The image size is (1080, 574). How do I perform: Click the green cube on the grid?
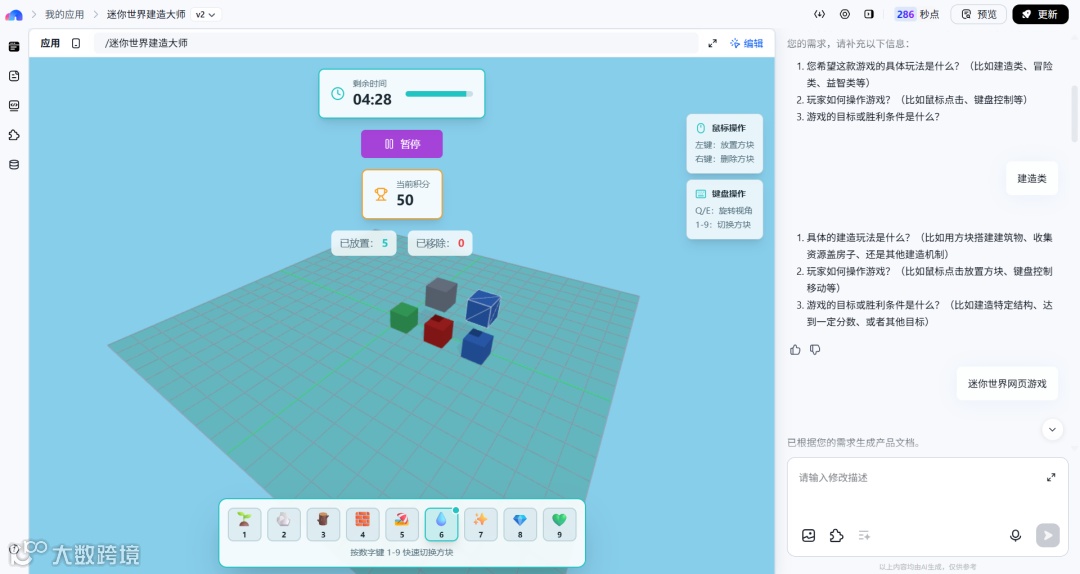[404, 317]
